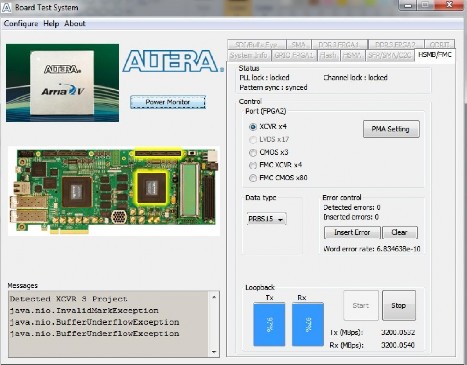The image size is (467, 365).
Task: Open the PMA Setting dialog
Action: point(391,129)
